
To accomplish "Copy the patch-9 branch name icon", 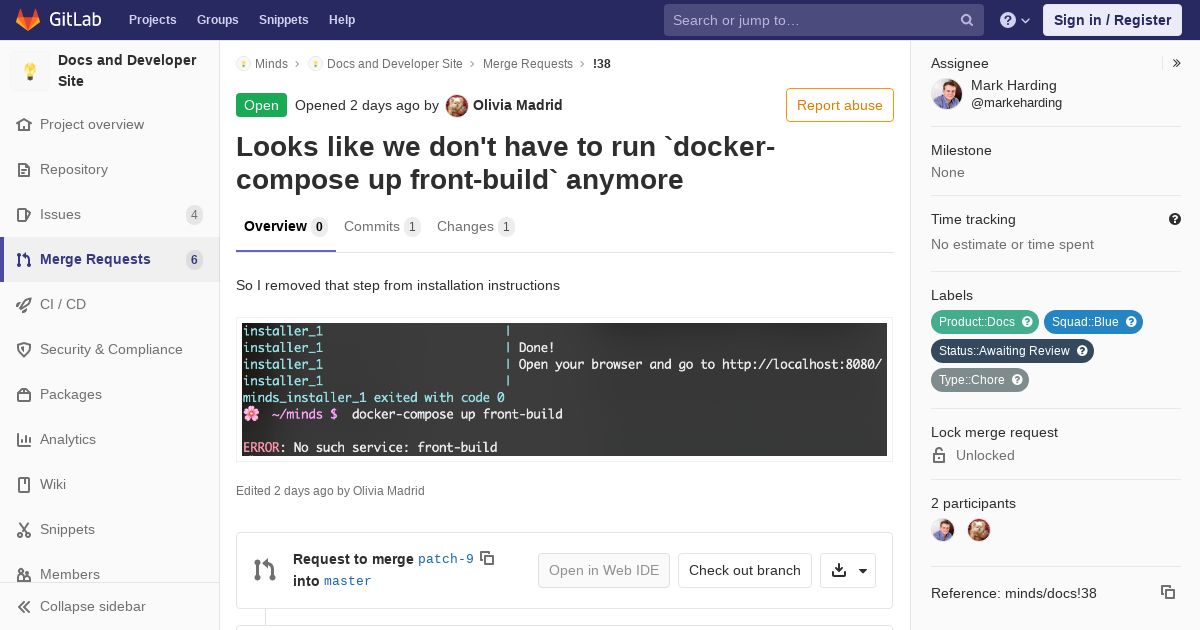I will coord(487,558).
